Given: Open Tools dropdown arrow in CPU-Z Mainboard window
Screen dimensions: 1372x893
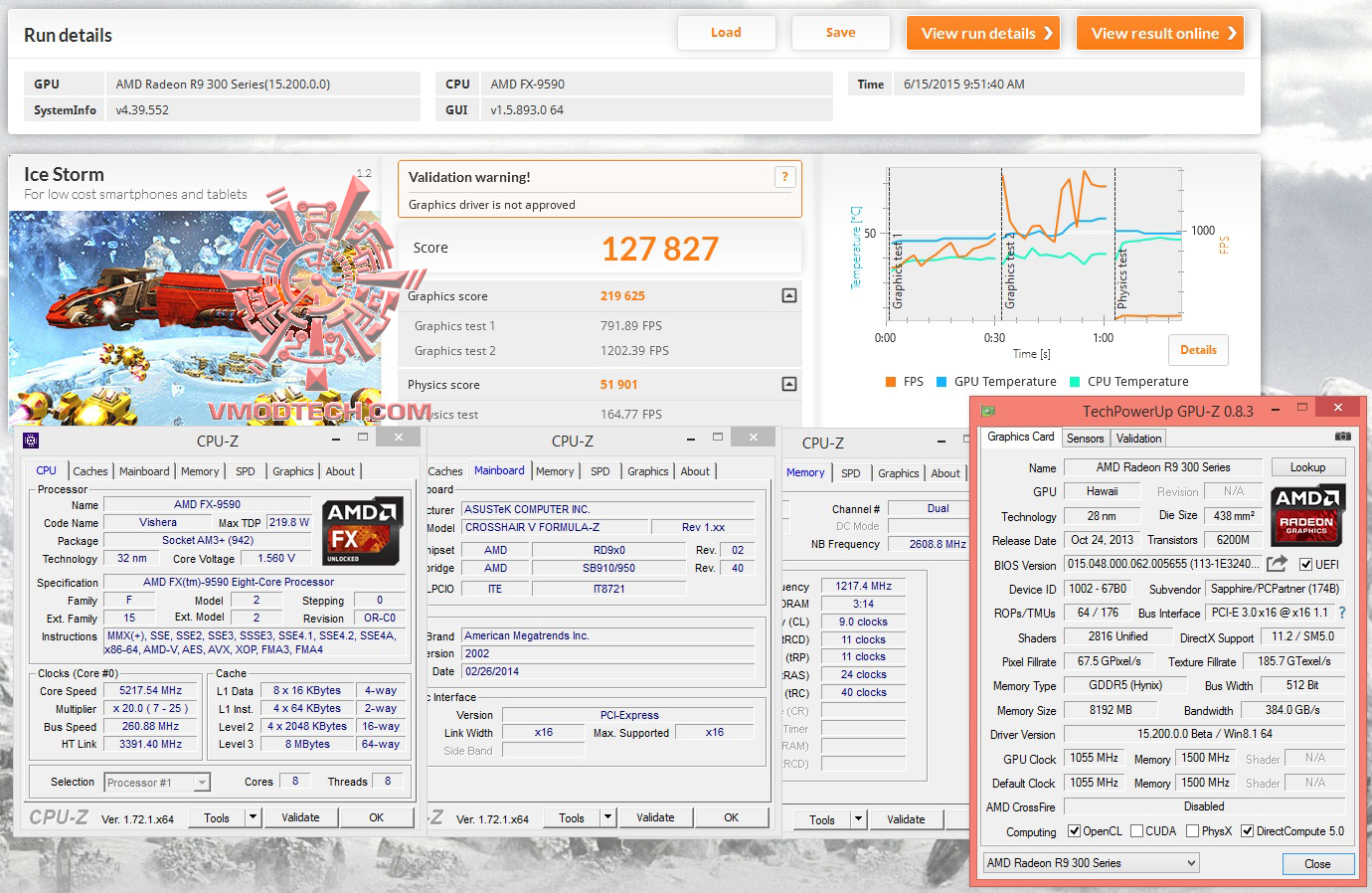Looking at the screenshot, I should (608, 817).
